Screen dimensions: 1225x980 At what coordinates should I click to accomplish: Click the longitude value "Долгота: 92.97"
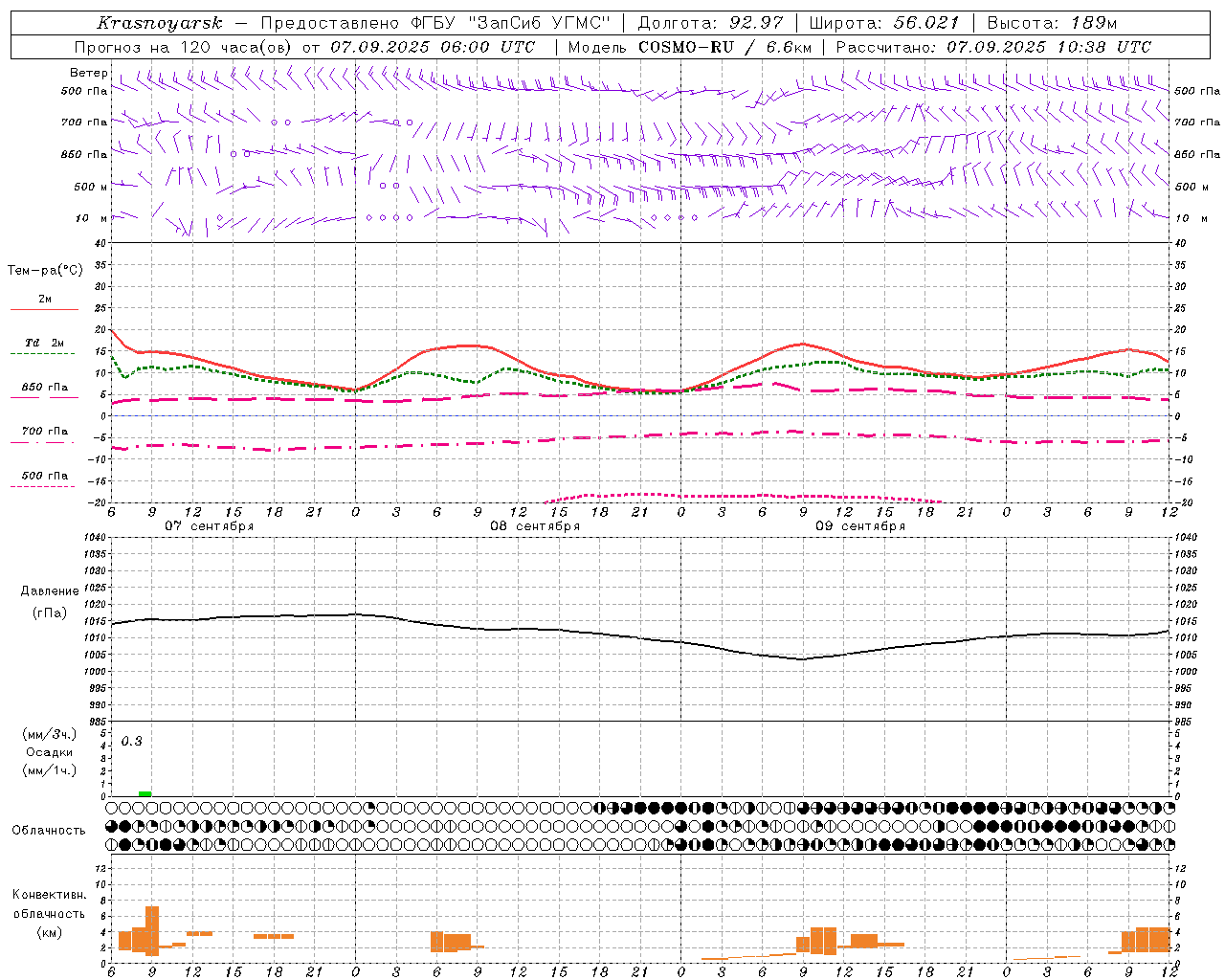pyautogui.click(x=709, y=23)
